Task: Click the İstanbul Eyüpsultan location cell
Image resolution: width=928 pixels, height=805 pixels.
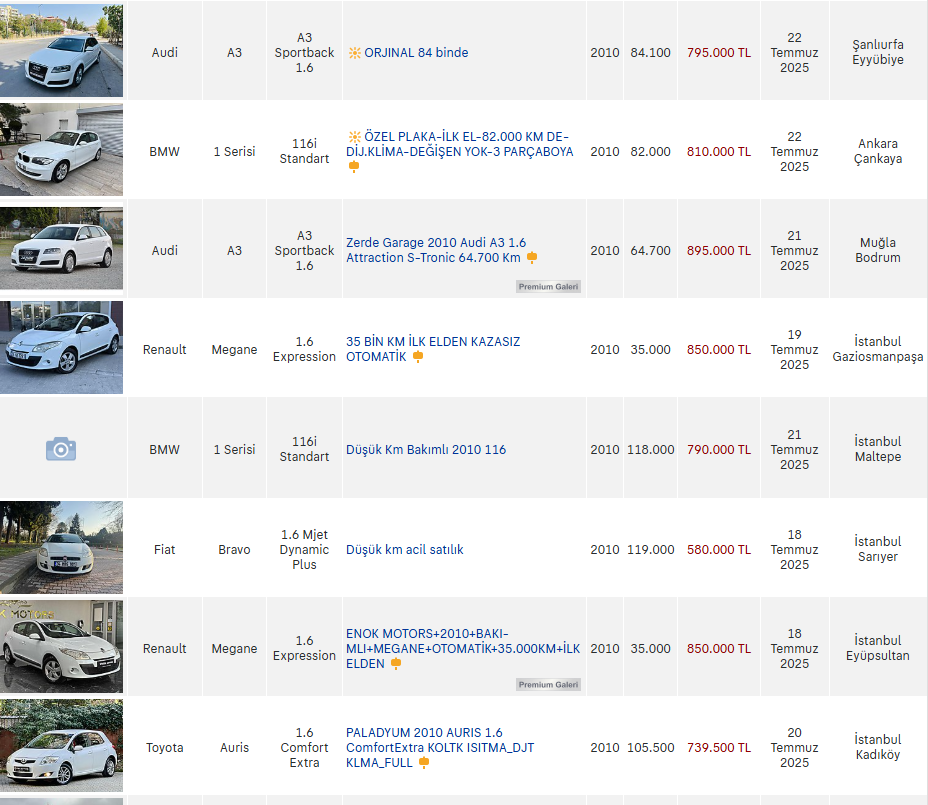Action: [878, 648]
